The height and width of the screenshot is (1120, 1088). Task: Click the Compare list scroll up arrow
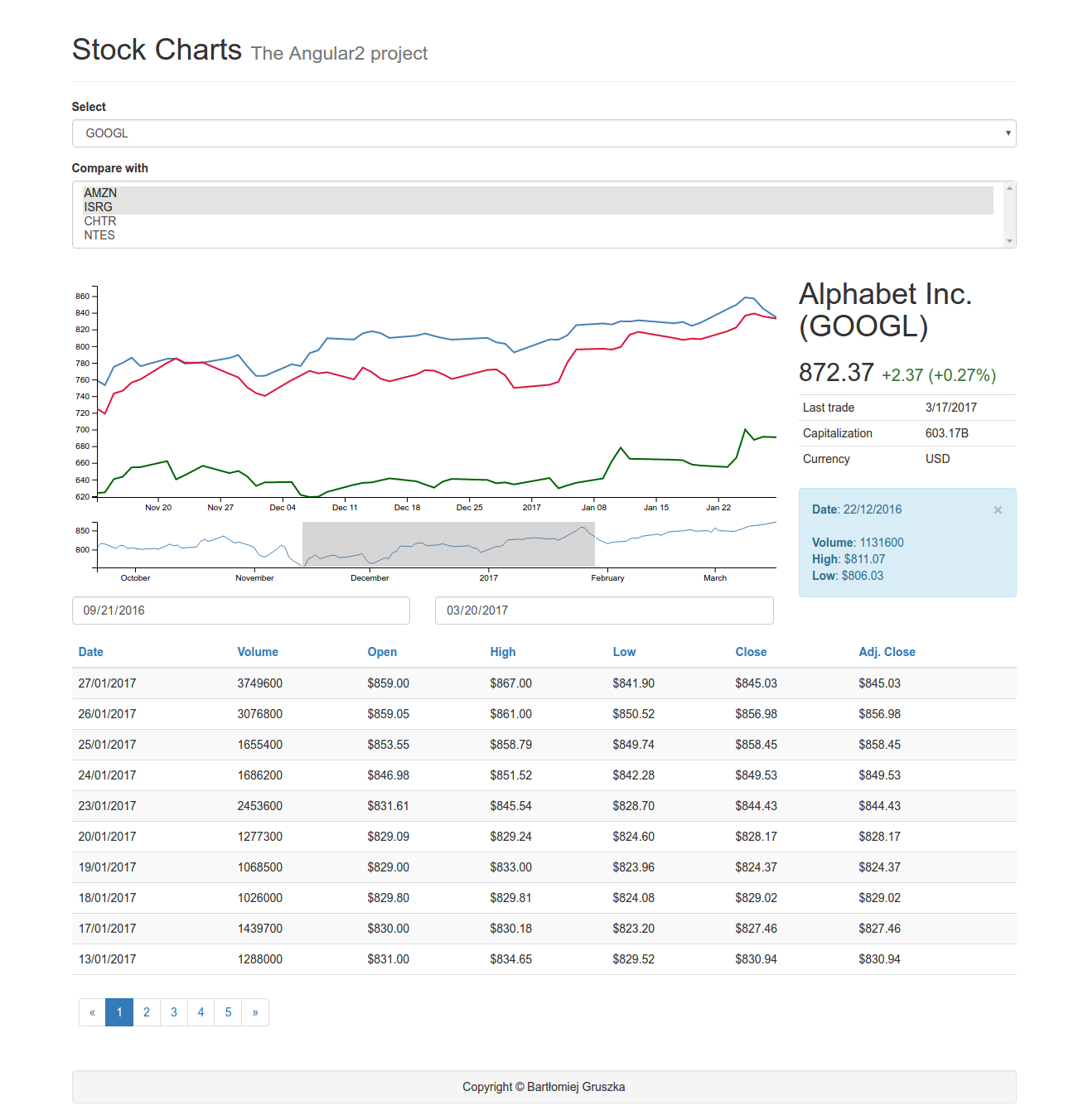point(1009,188)
